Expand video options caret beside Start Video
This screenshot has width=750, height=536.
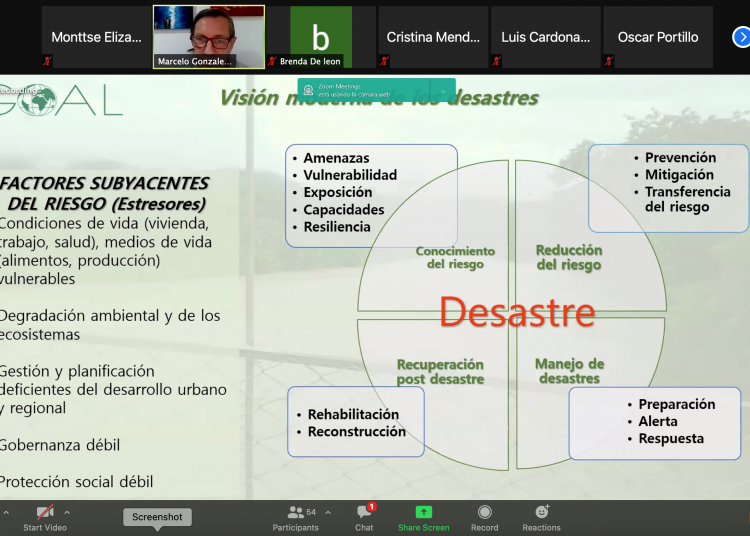(67, 512)
